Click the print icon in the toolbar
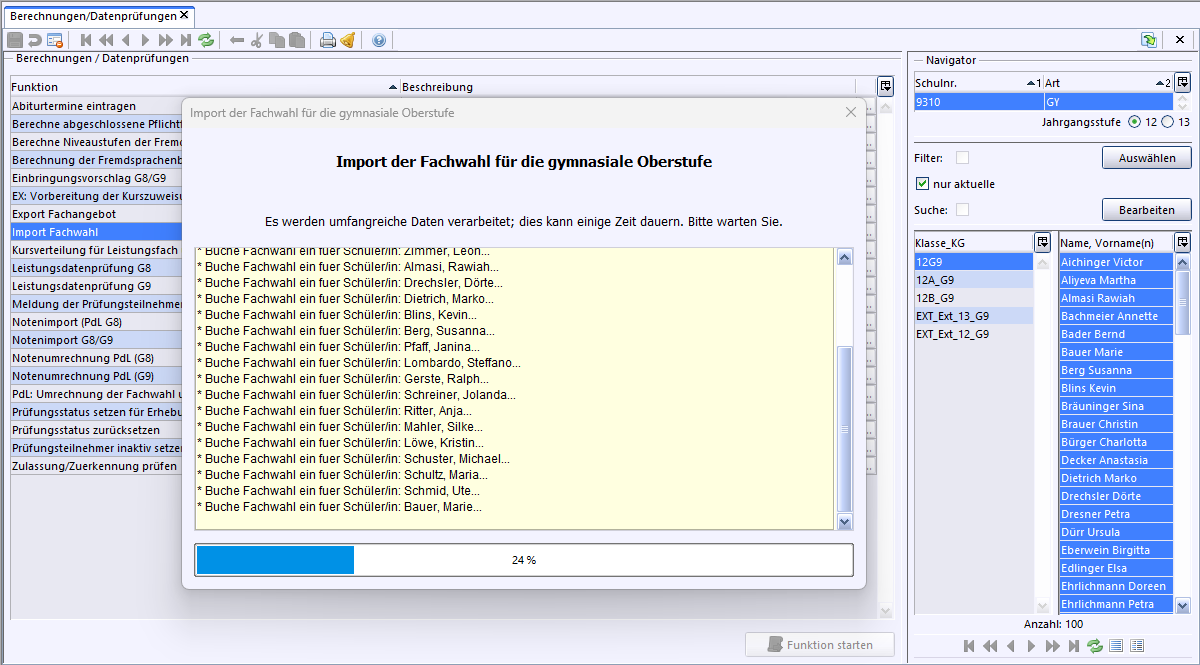 [327, 40]
